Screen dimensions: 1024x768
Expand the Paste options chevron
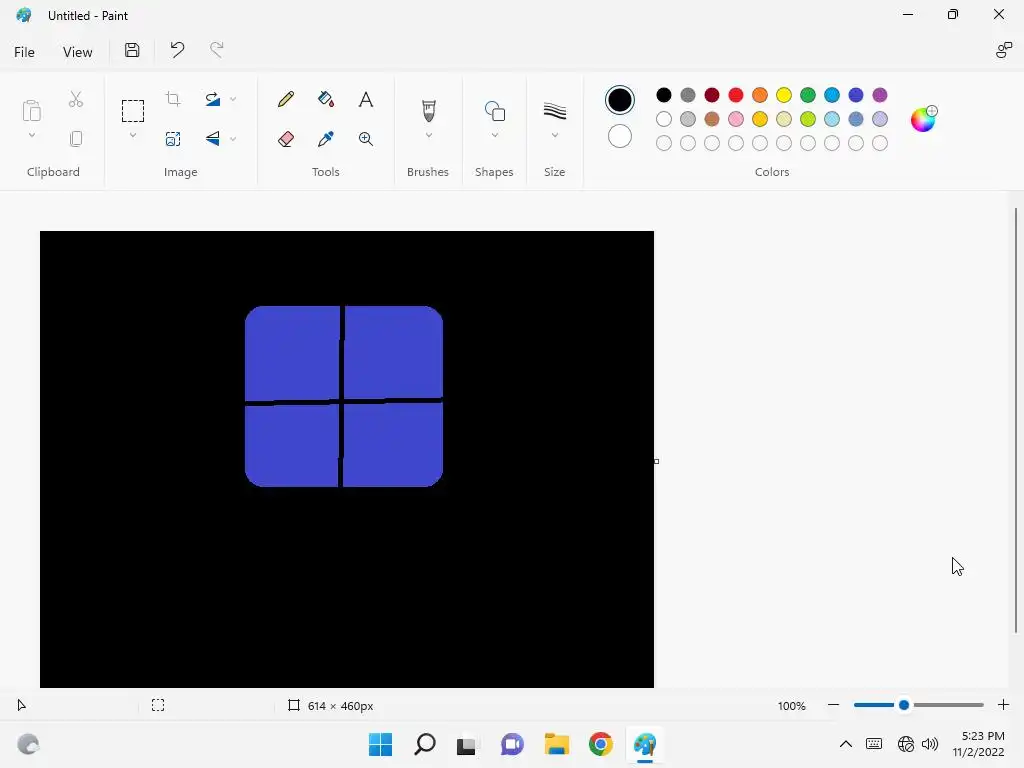(x=31, y=135)
